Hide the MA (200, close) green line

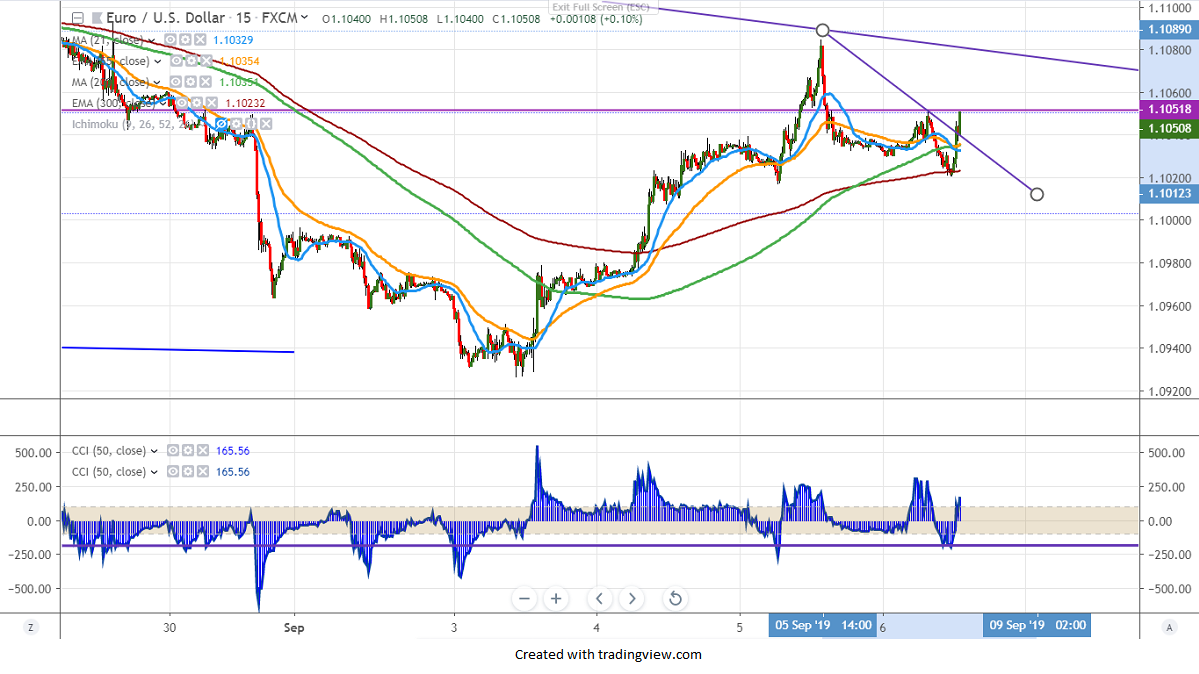pos(176,82)
